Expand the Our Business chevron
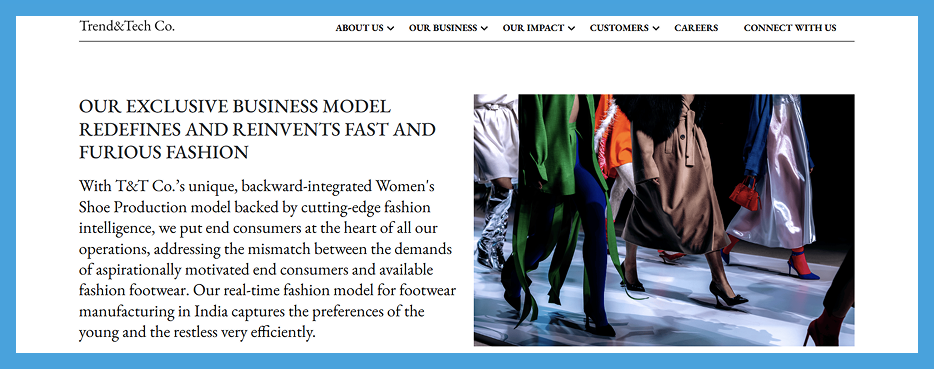 click(484, 28)
